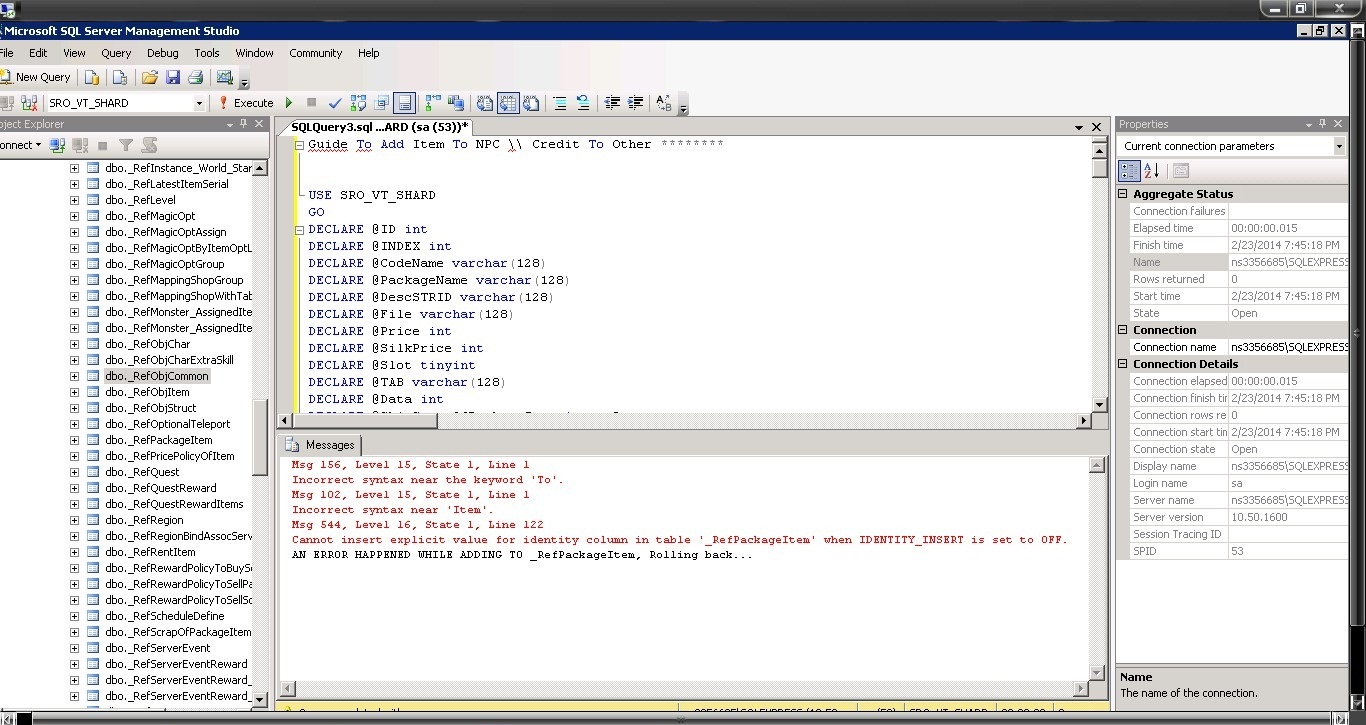This screenshot has width=1366, height=725.
Task: Select the Messages tab
Action: (320, 445)
